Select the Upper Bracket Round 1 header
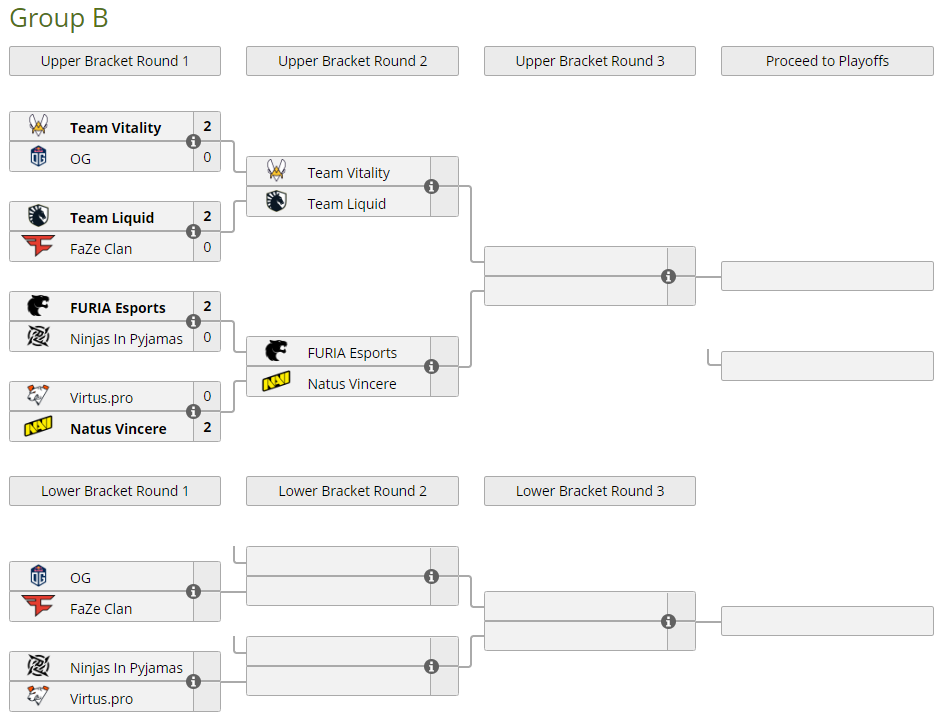Image resolution: width=943 pixels, height=719 pixels. [x=115, y=61]
